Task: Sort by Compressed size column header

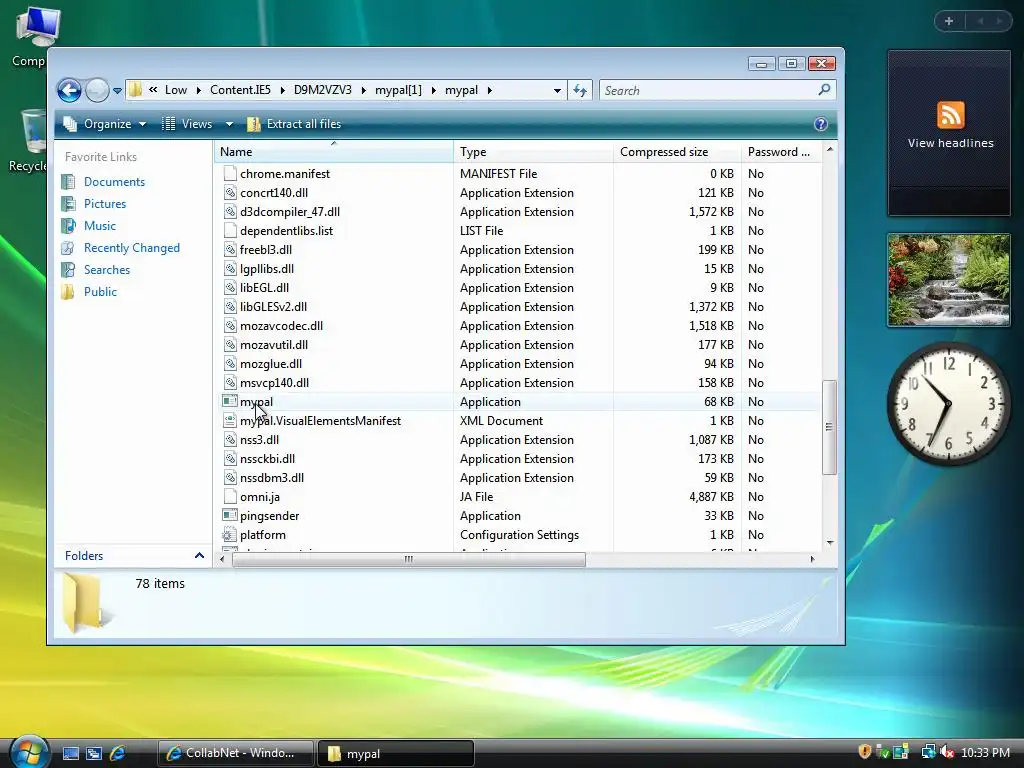Action: 677,152
